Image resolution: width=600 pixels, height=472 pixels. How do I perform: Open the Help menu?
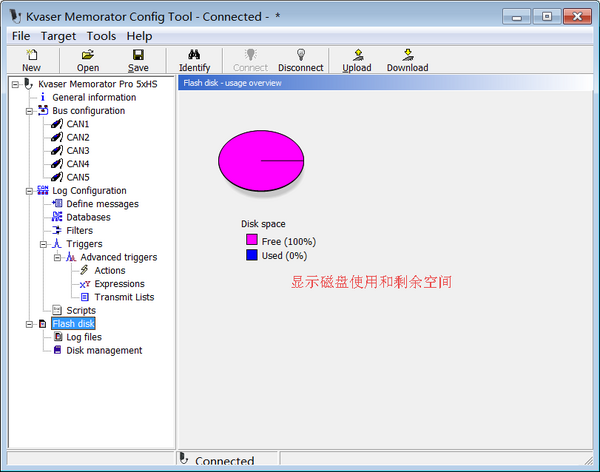(x=140, y=36)
